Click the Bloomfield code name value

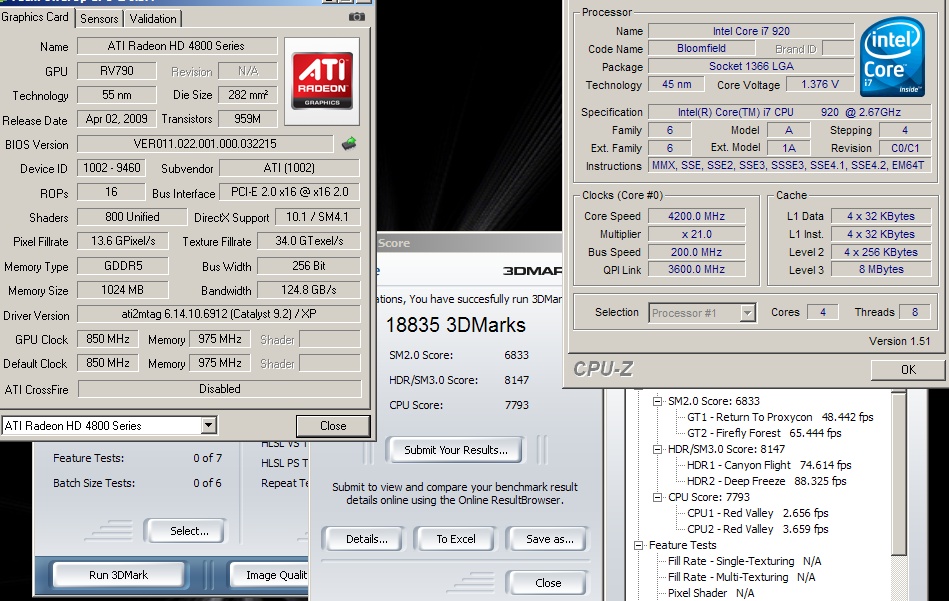click(701, 48)
